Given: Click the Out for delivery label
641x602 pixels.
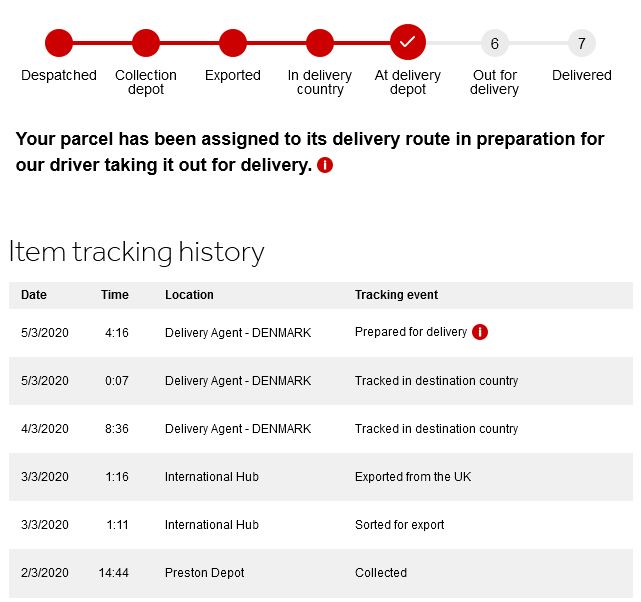Looking at the screenshot, I should (495, 82).
